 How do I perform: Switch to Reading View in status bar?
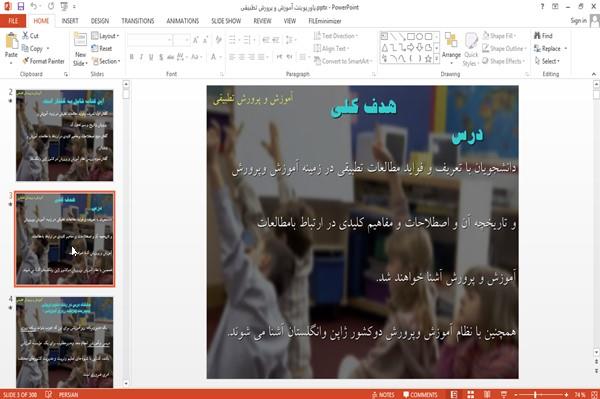[487, 394]
